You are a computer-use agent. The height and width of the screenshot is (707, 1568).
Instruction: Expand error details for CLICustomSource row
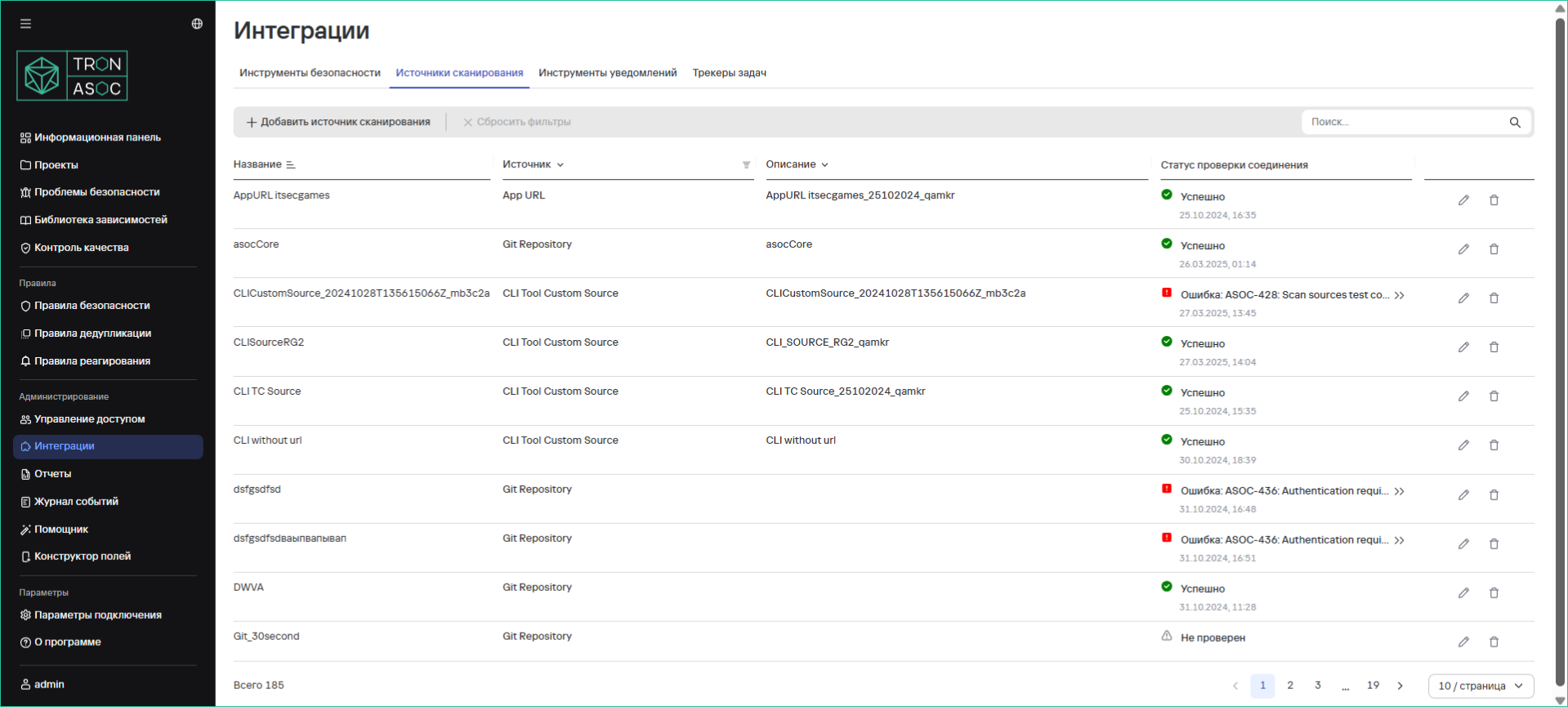(1400, 295)
